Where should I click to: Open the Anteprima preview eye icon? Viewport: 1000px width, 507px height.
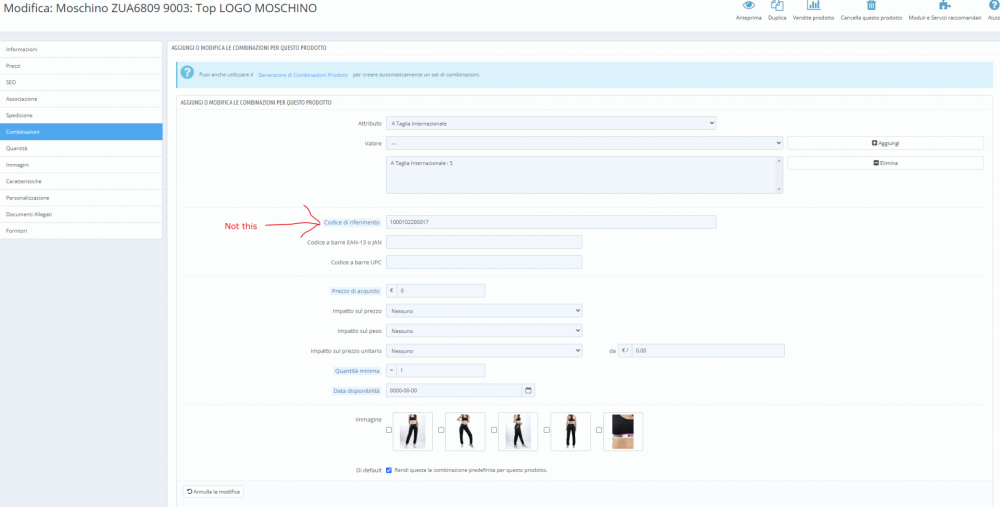click(749, 6)
